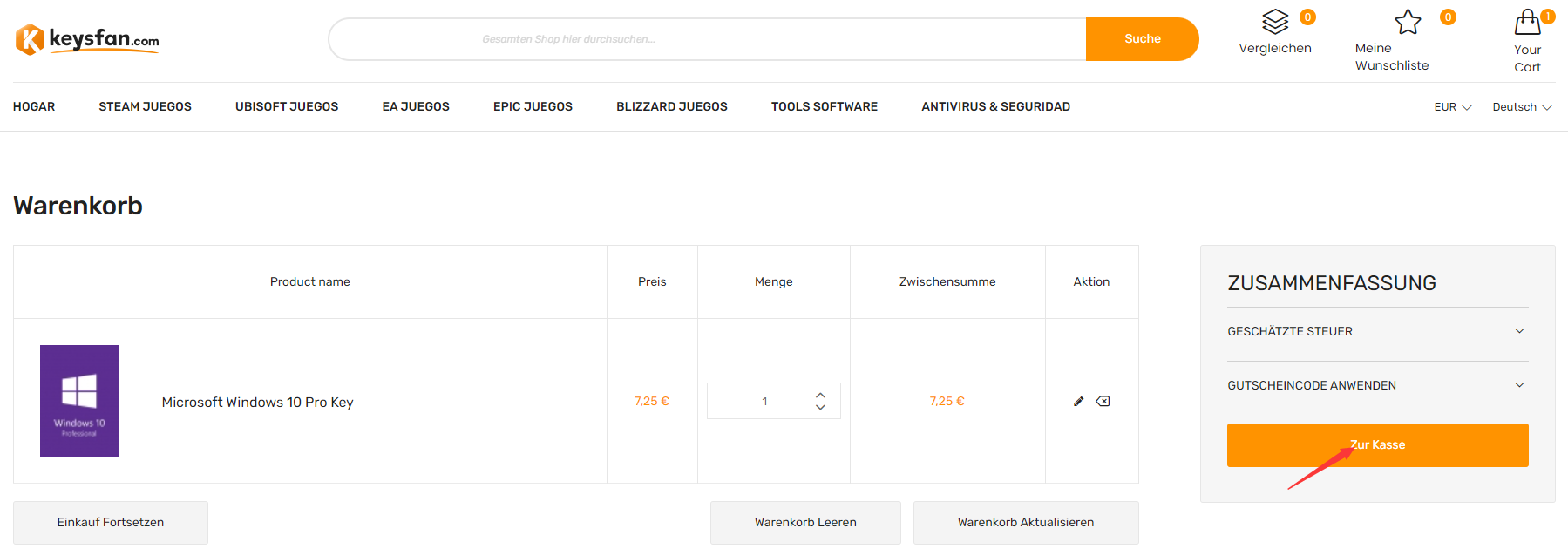This screenshot has height=549, width=1568.
Task: Open the Deutsch language dropdown
Action: click(x=1523, y=107)
